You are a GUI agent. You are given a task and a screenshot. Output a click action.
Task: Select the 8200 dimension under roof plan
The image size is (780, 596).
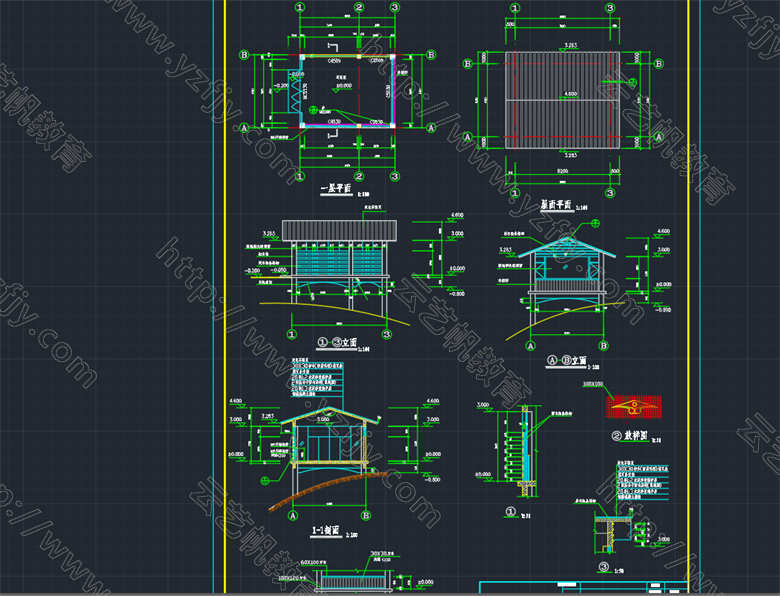pos(562,171)
